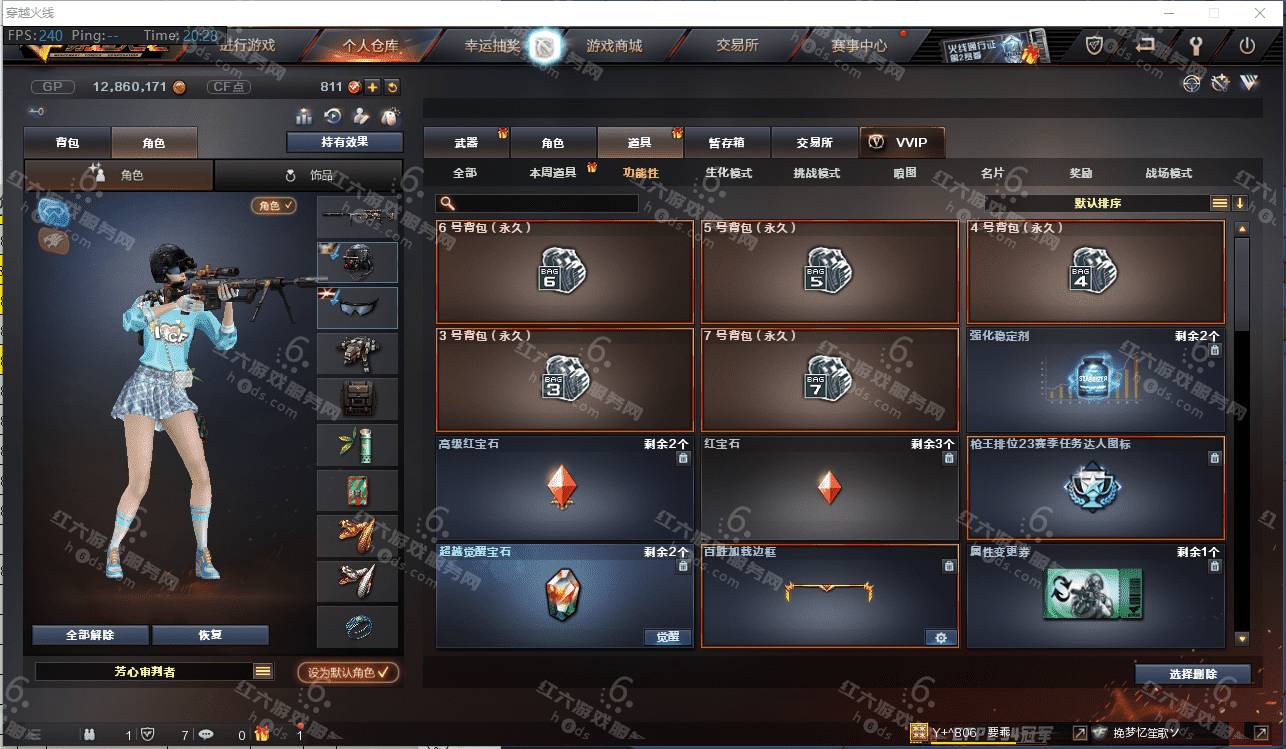Switch to the 武器 tab
1286x749 pixels.
click(466, 143)
